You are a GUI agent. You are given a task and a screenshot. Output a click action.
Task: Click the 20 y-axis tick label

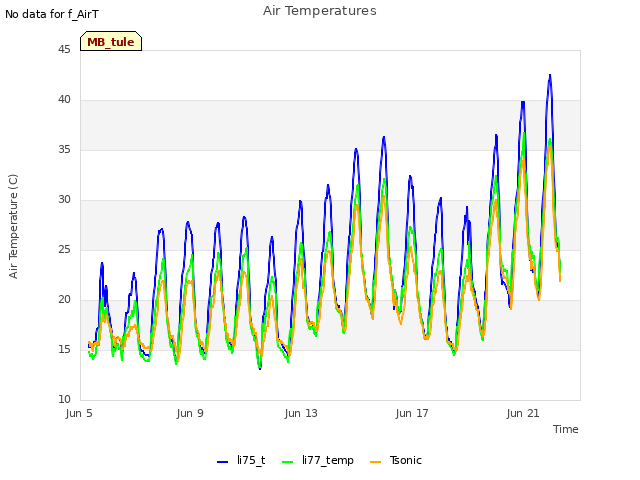64,300
